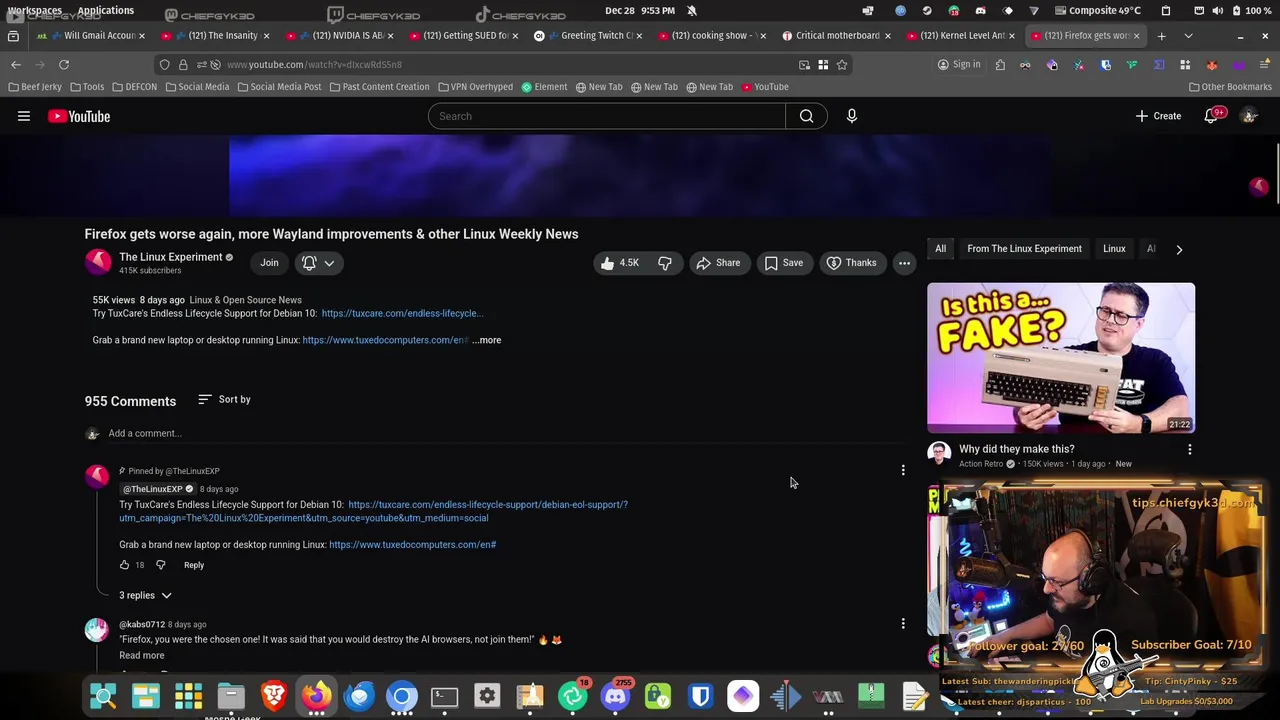Viewport: 1280px width, 720px height.
Task: Open the Applications menu in top panel
Action: 105,10
